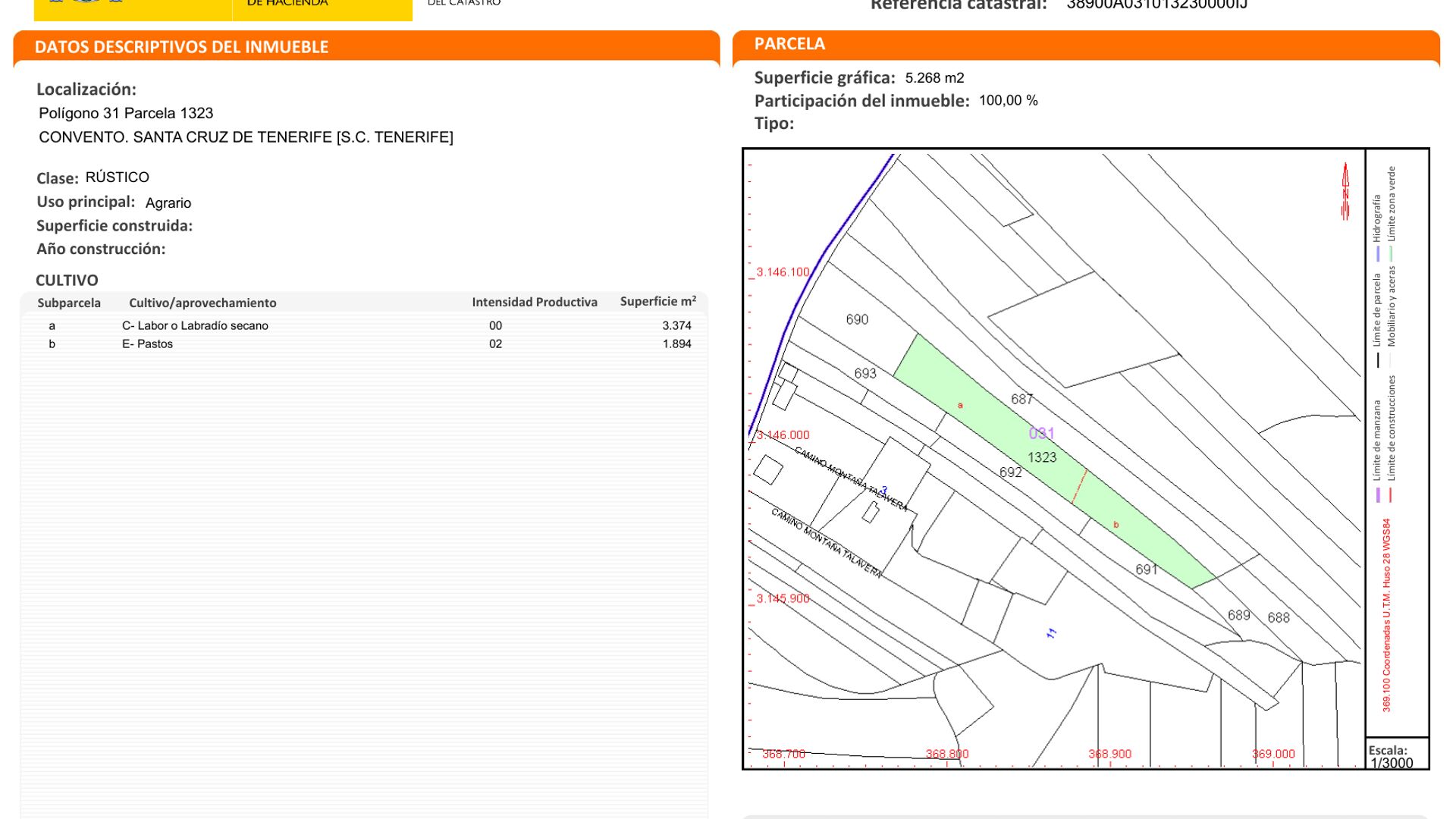
Task: Click the green Límite zona verde legend line
Action: pyautogui.click(x=1391, y=253)
